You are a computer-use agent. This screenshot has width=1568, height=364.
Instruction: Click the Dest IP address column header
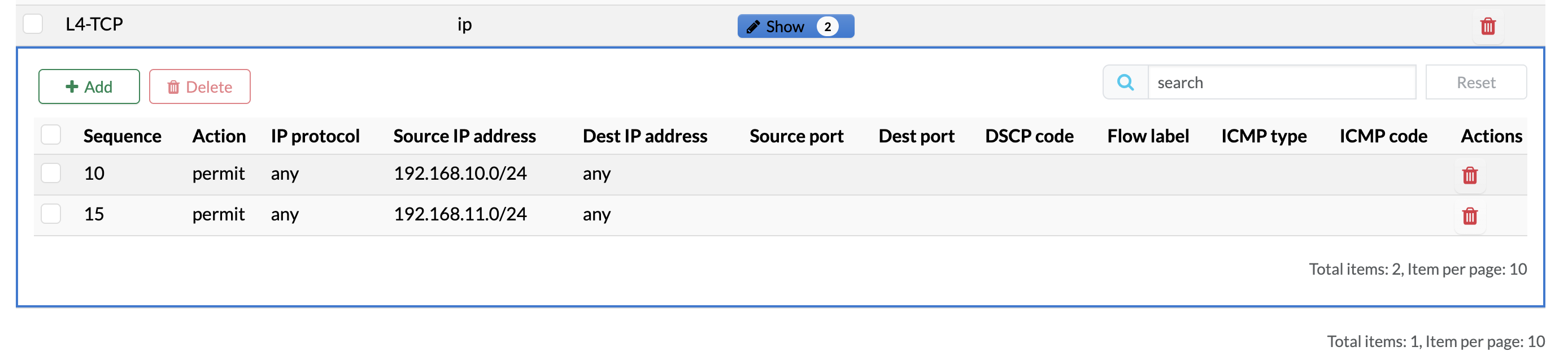tap(644, 136)
